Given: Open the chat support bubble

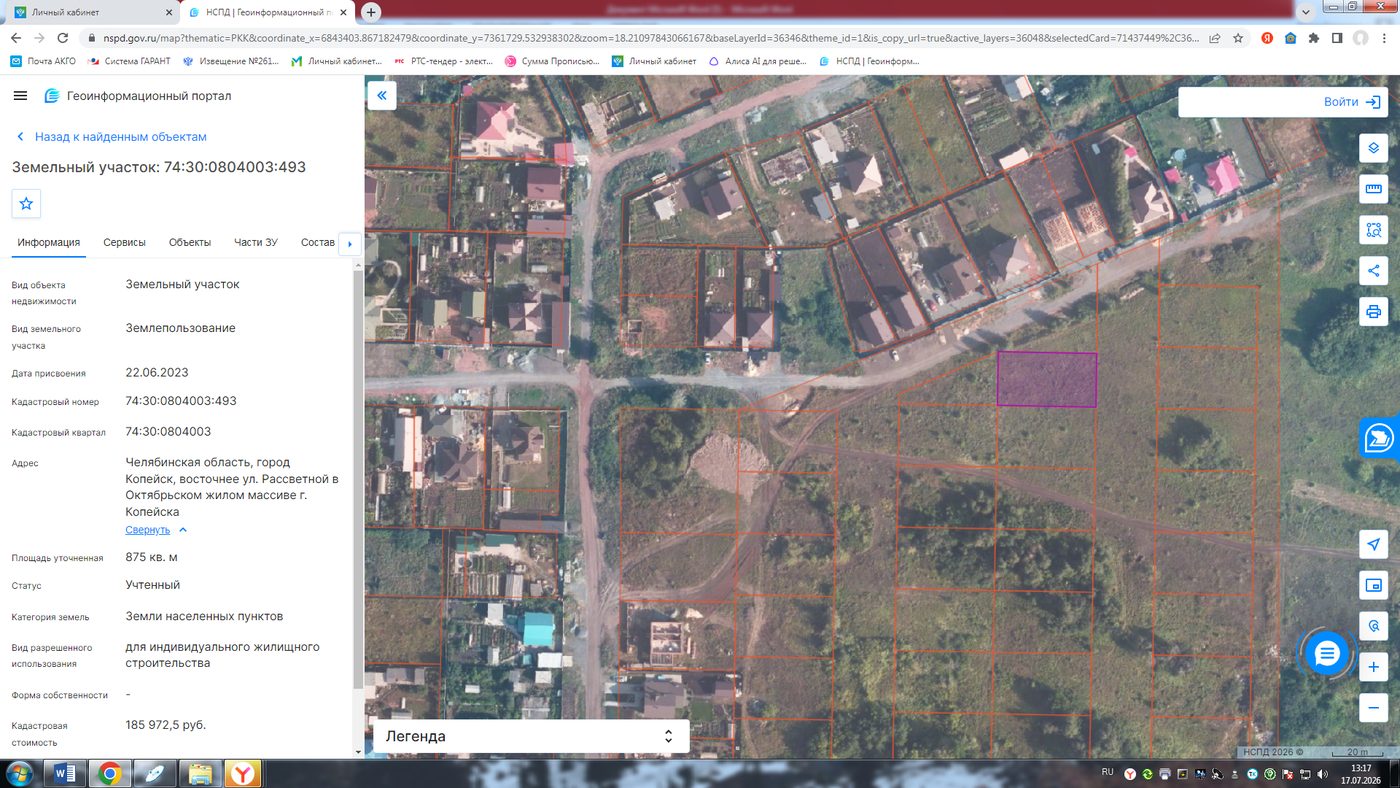Looking at the screenshot, I should tap(1327, 654).
